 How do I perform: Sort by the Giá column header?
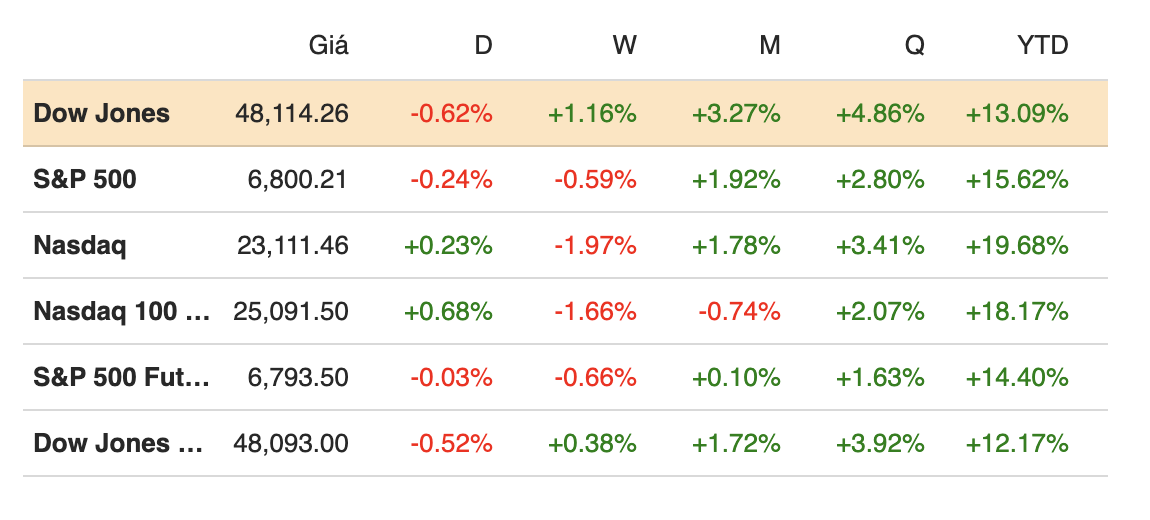click(x=328, y=45)
